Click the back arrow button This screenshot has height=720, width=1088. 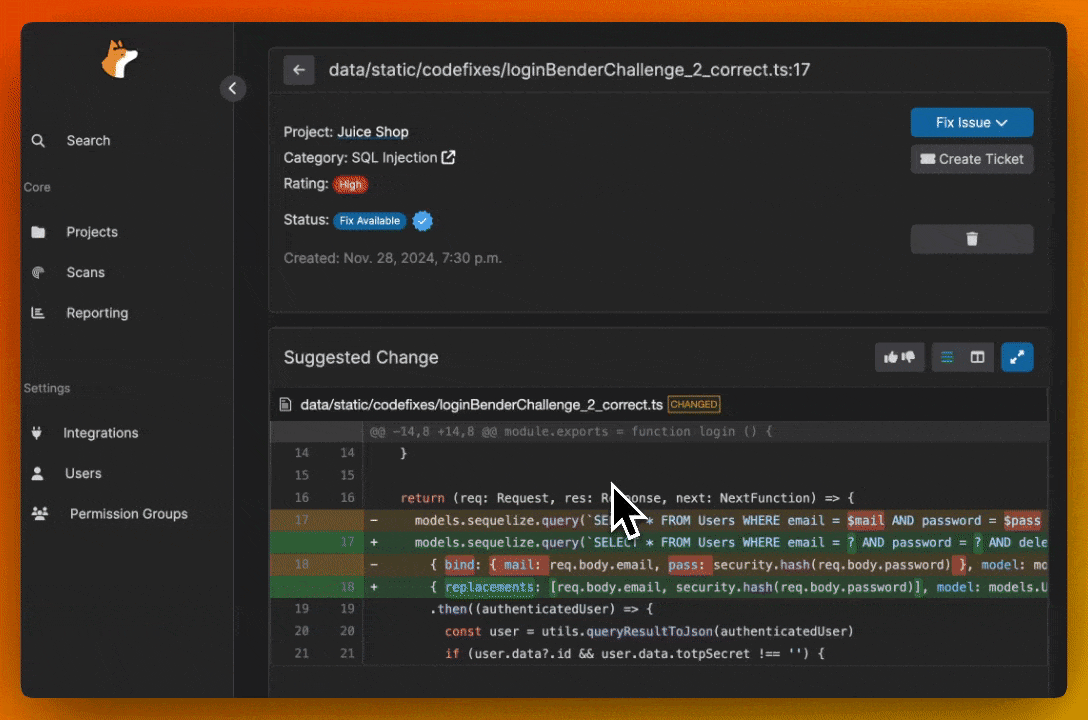point(299,70)
